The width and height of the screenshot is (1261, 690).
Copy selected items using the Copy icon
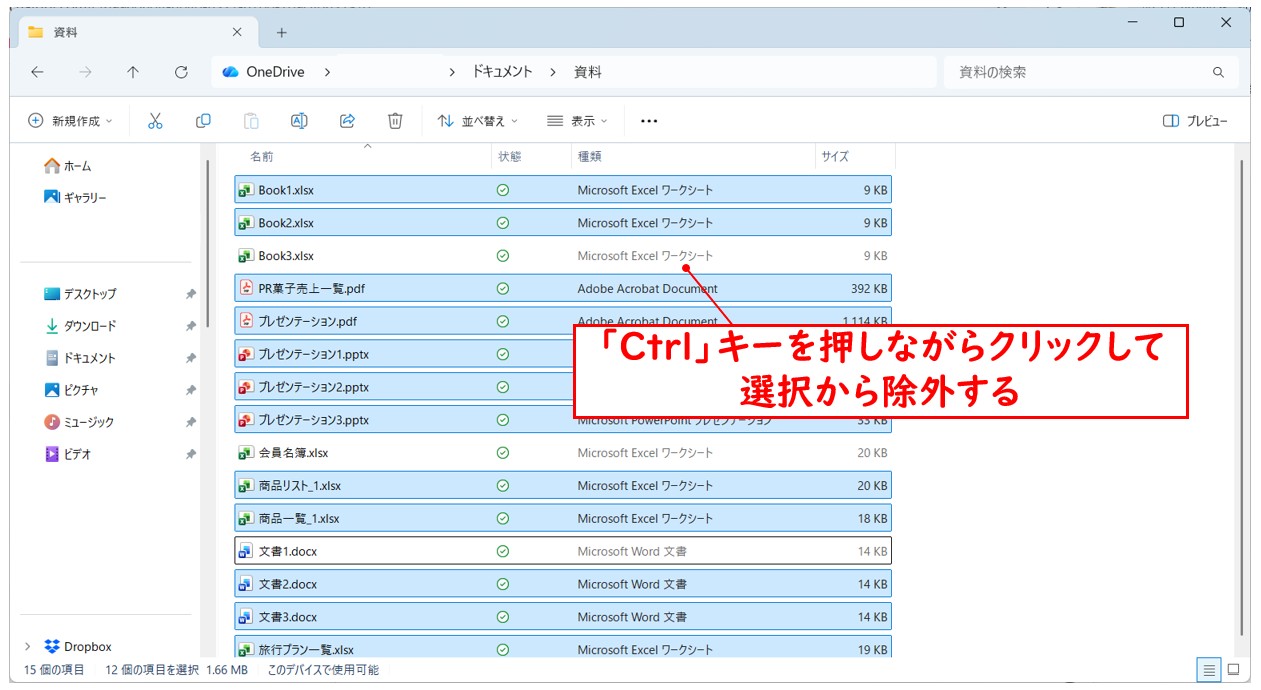click(x=202, y=120)
